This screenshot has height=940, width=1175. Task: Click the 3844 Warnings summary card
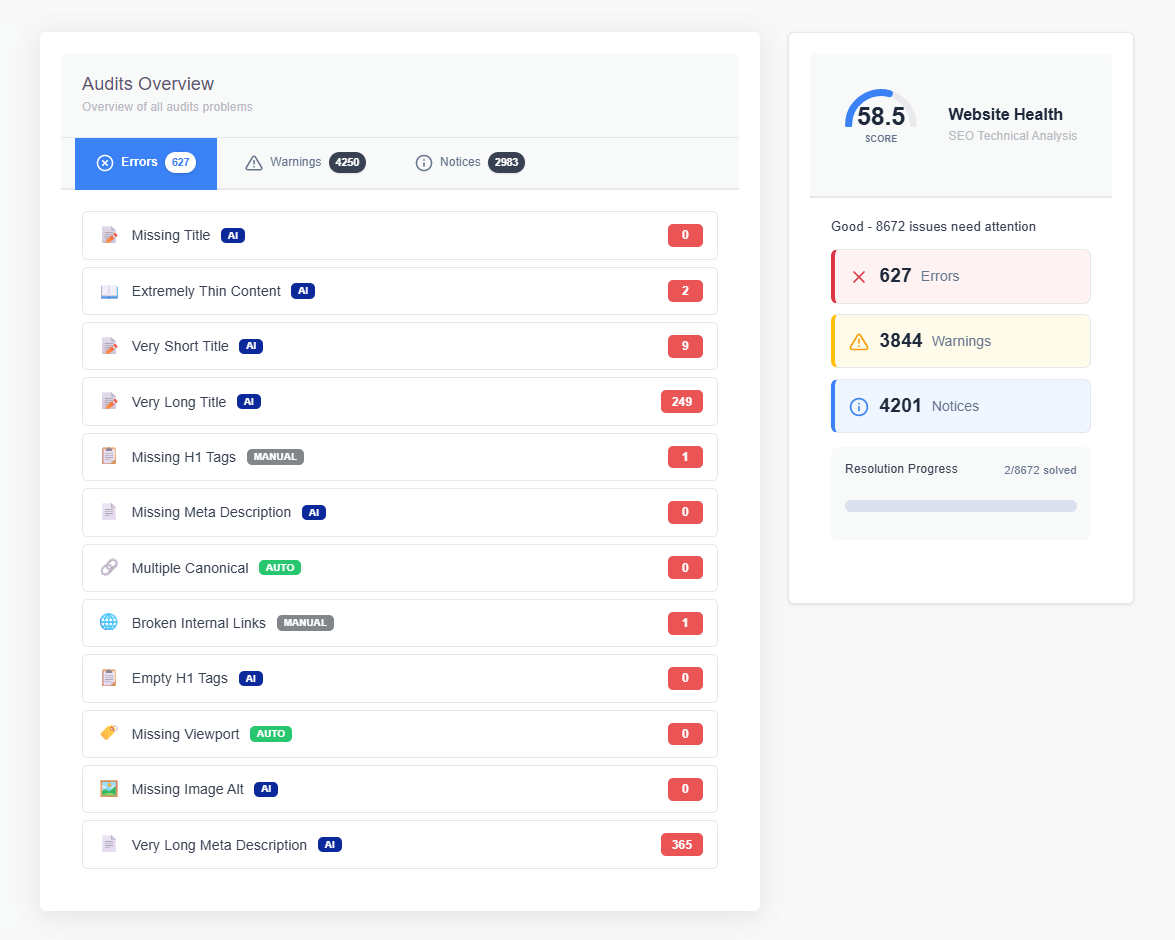coord(960,341)
